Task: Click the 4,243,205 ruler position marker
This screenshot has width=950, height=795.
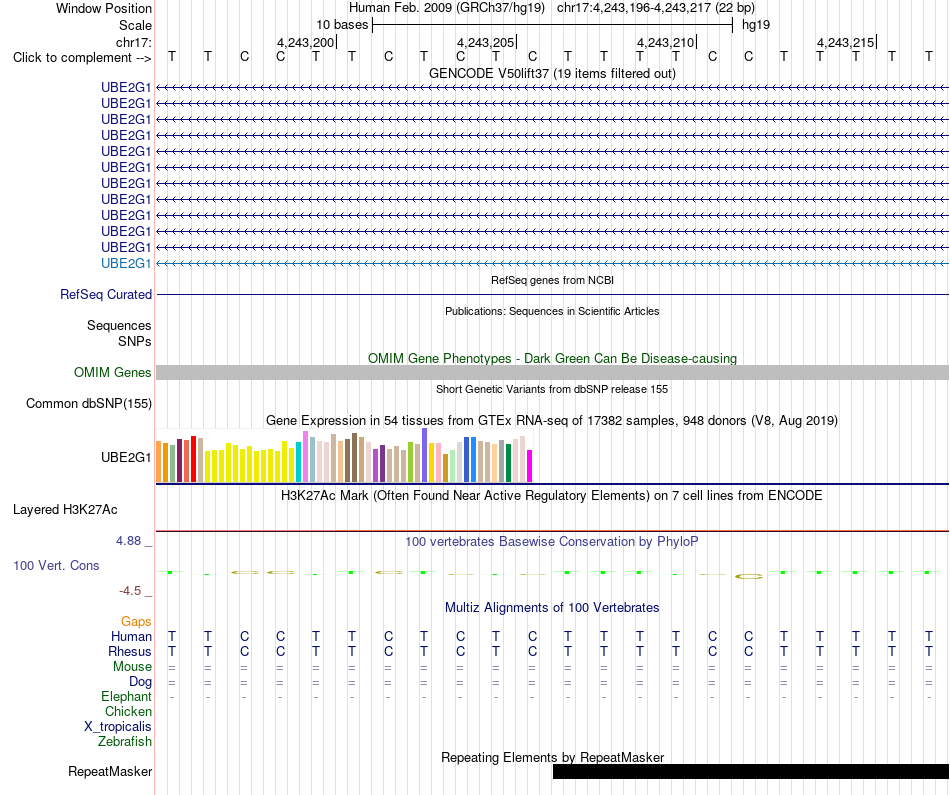Action: click(486, 42)
